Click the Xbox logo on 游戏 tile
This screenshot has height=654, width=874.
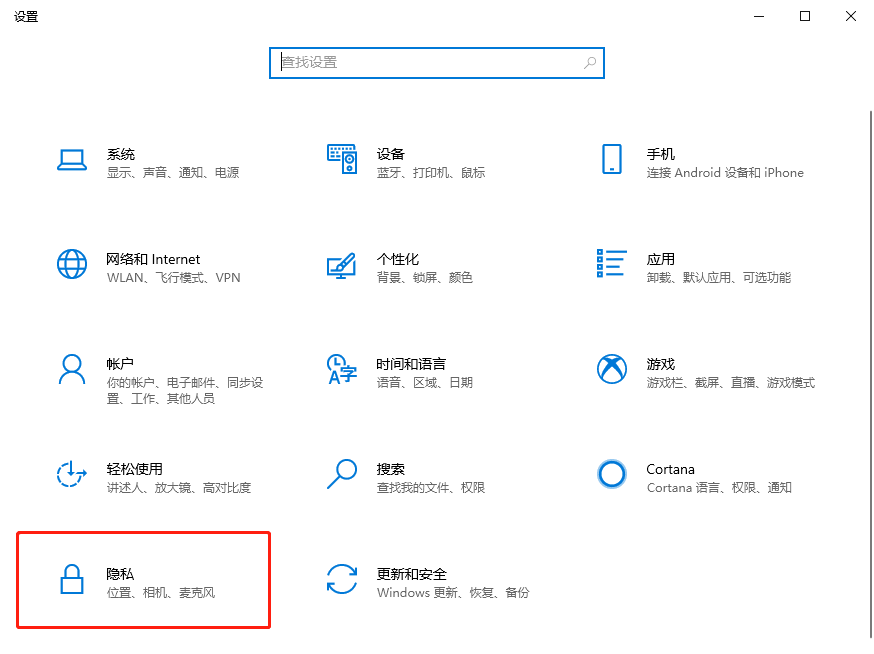pos(611,368)
